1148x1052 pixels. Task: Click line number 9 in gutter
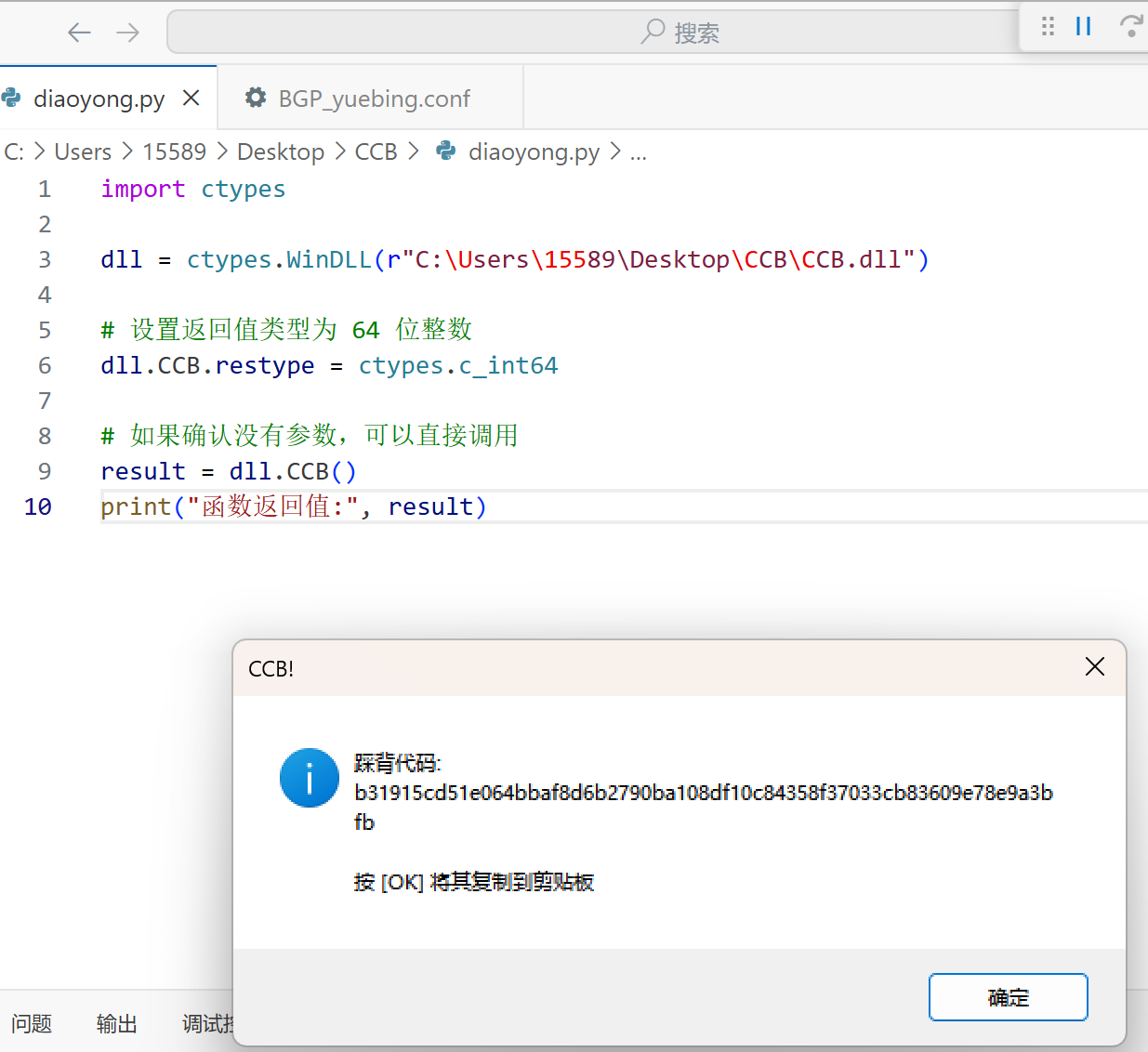coord(45,471)
